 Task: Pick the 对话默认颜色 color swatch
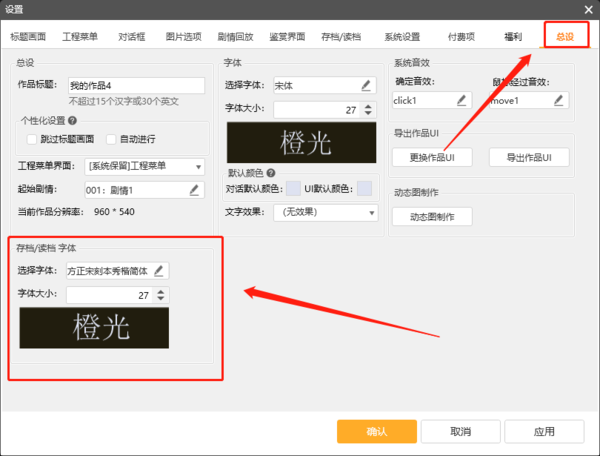point(293,189)
